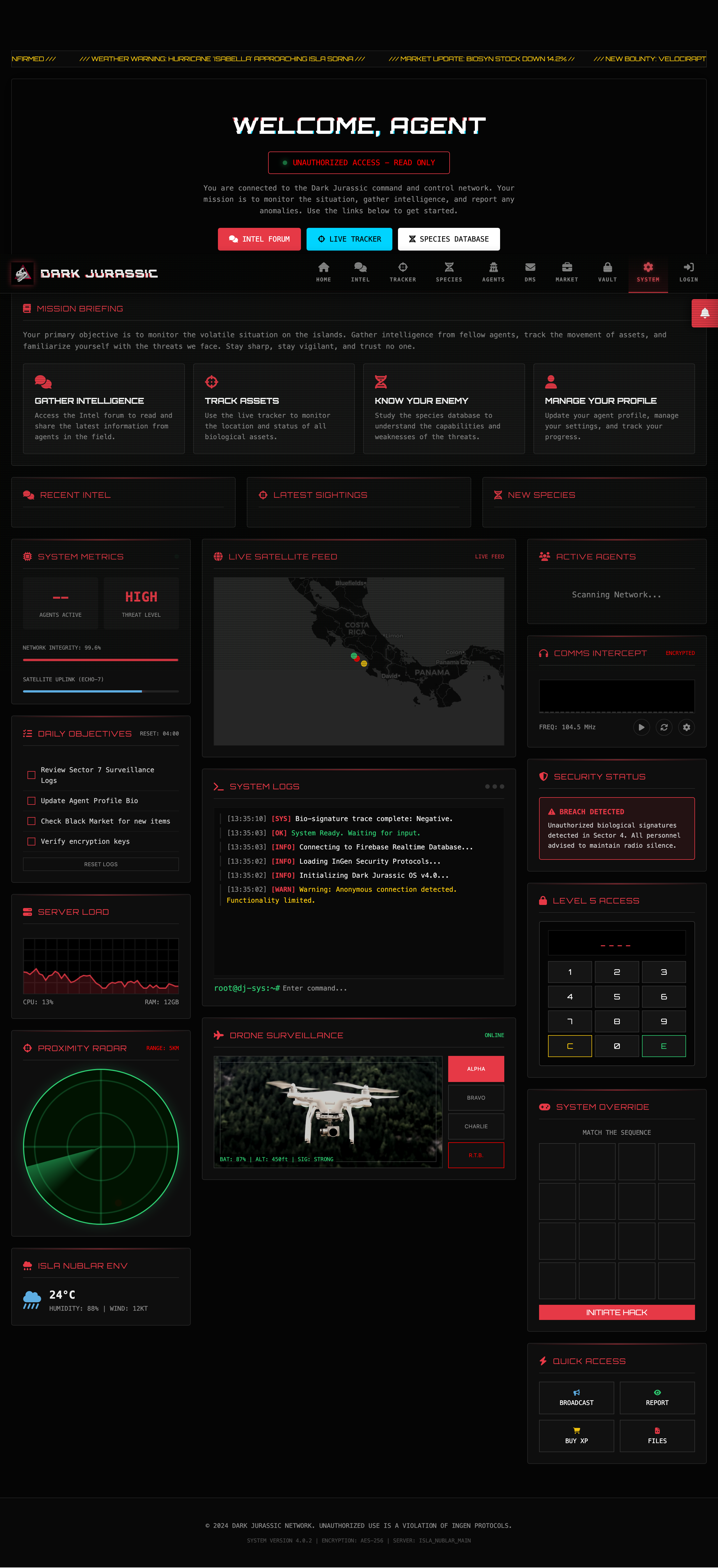Click the 'FREQ: 104.5 MHz' readout
718x1568 pixels.
567,727
